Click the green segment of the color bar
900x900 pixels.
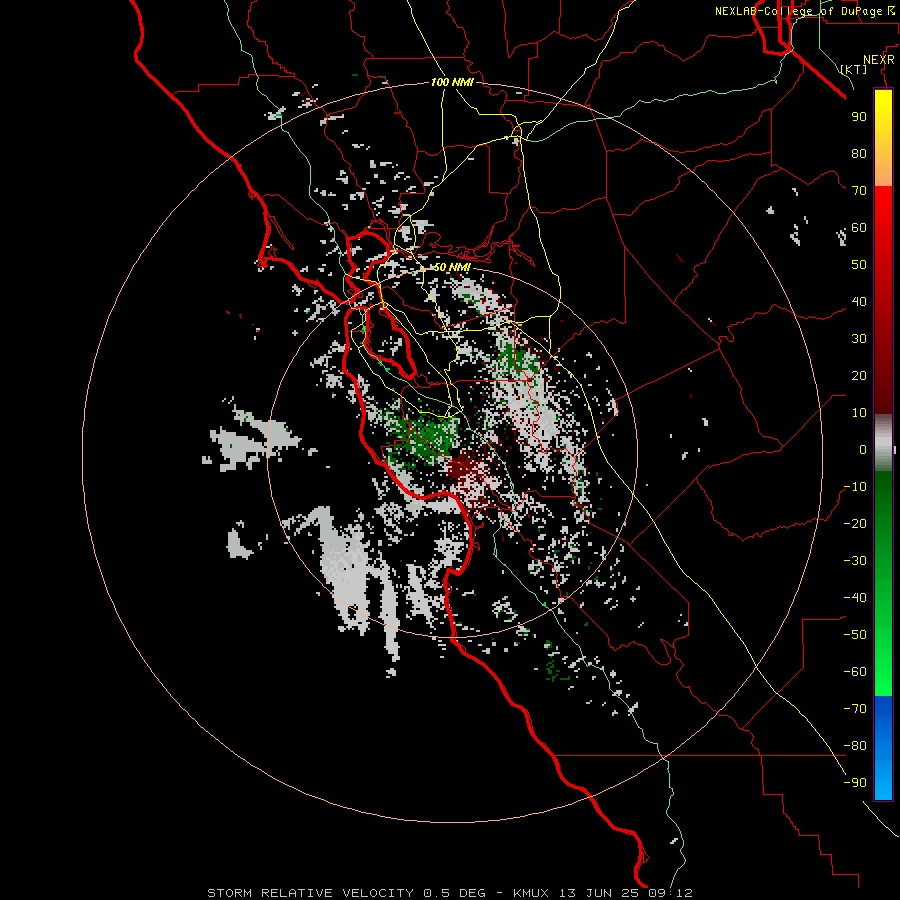[x=883, y=583]
